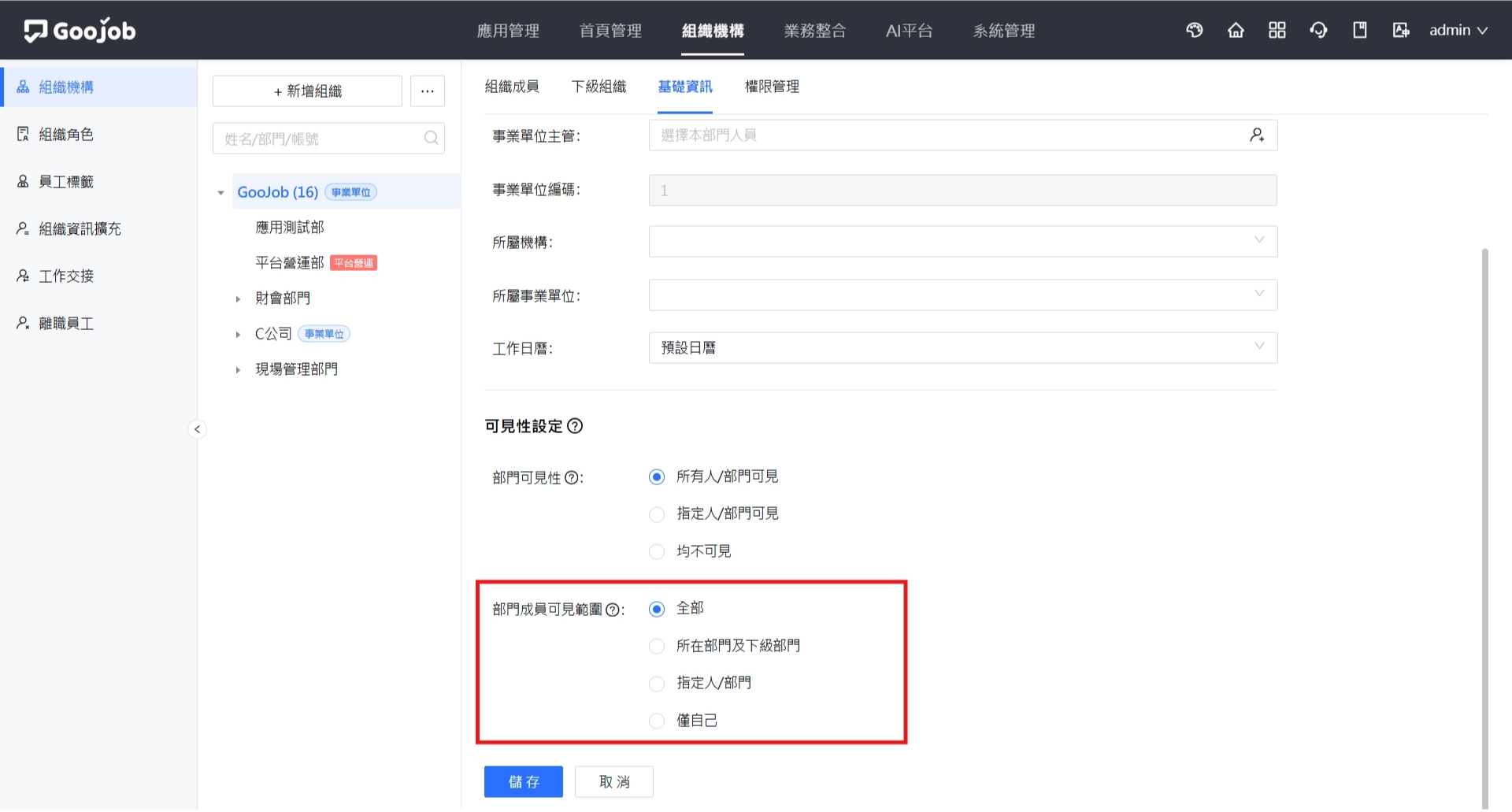This screenshot has width=1512, height=812.
Task: Click help icon beside 可見性設定
Action: point(576,426)
